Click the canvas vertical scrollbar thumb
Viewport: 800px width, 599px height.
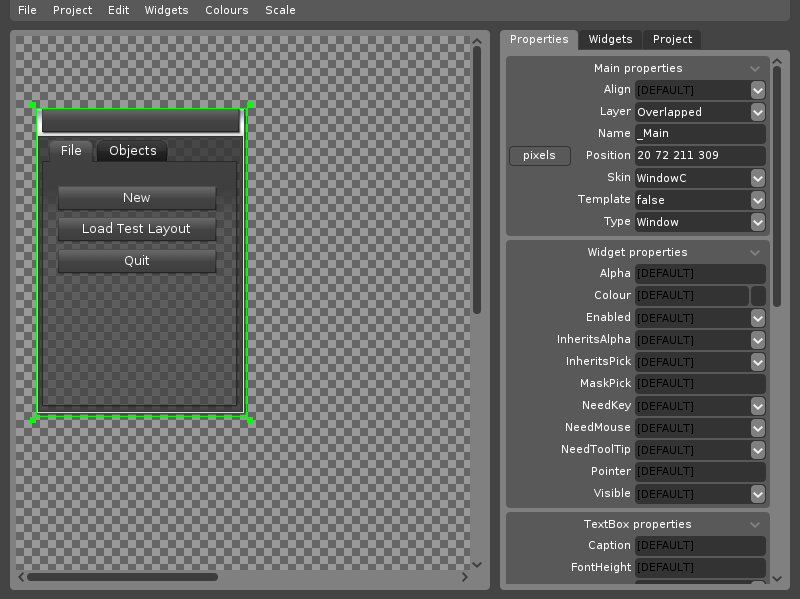click(x=477, y=180)
